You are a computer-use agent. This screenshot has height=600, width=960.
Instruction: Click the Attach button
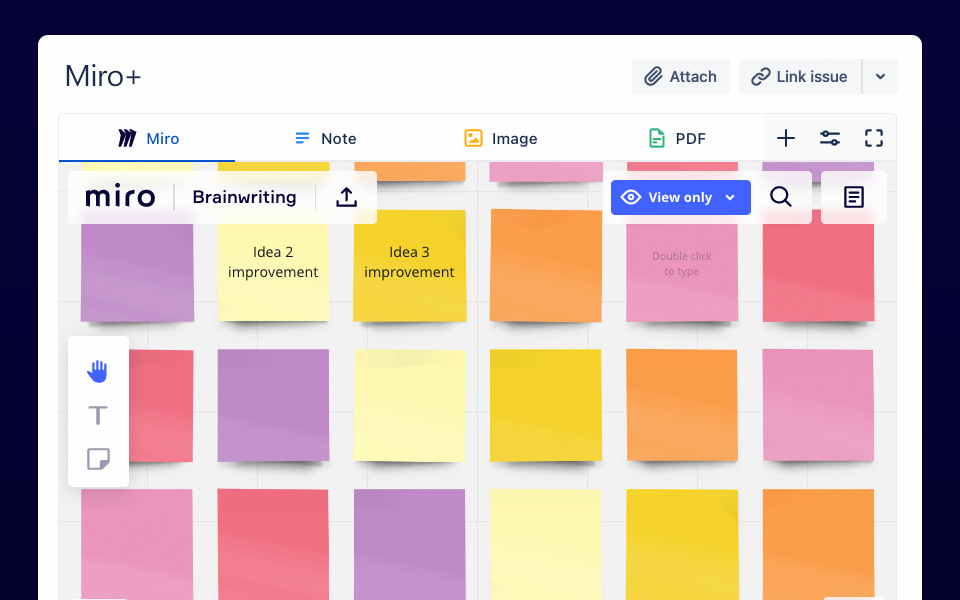681,76
